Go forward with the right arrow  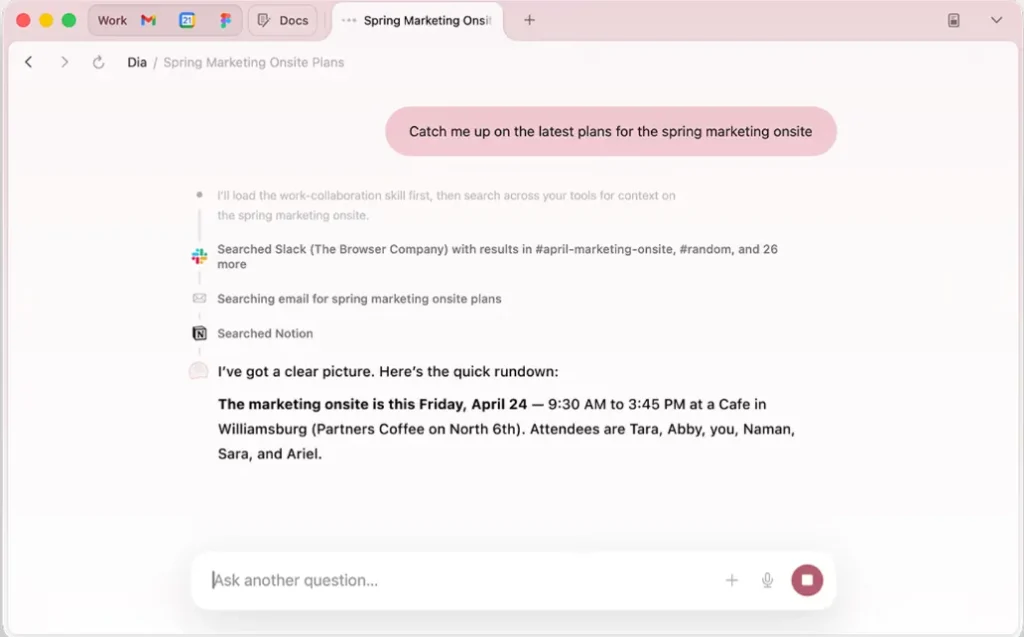pos(64,62)
